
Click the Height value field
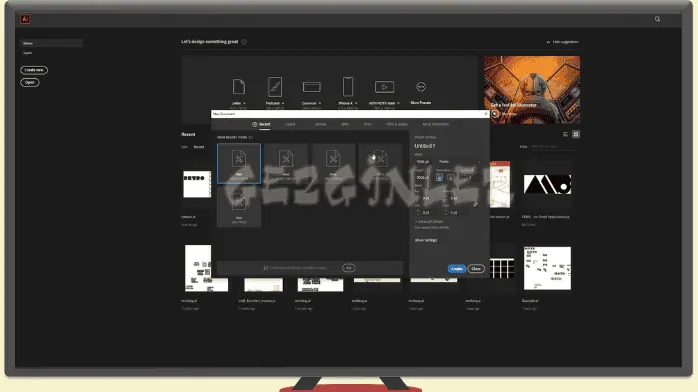click(423, 178)
